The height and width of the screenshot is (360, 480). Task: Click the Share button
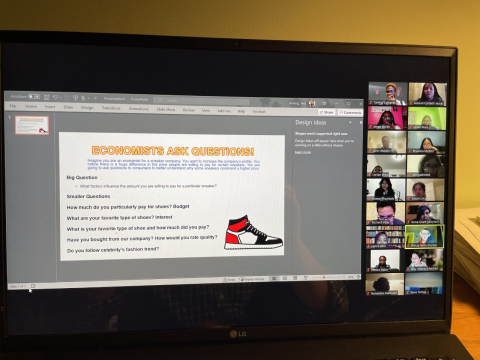pos(327,112)
